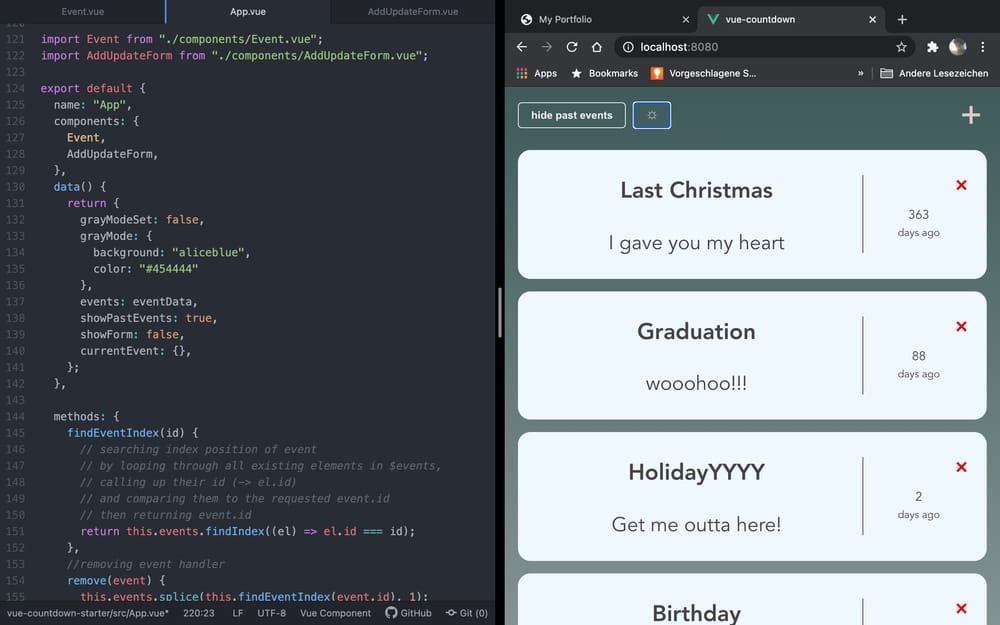Change the UTF-8 encoding setting

pos(272,613)
